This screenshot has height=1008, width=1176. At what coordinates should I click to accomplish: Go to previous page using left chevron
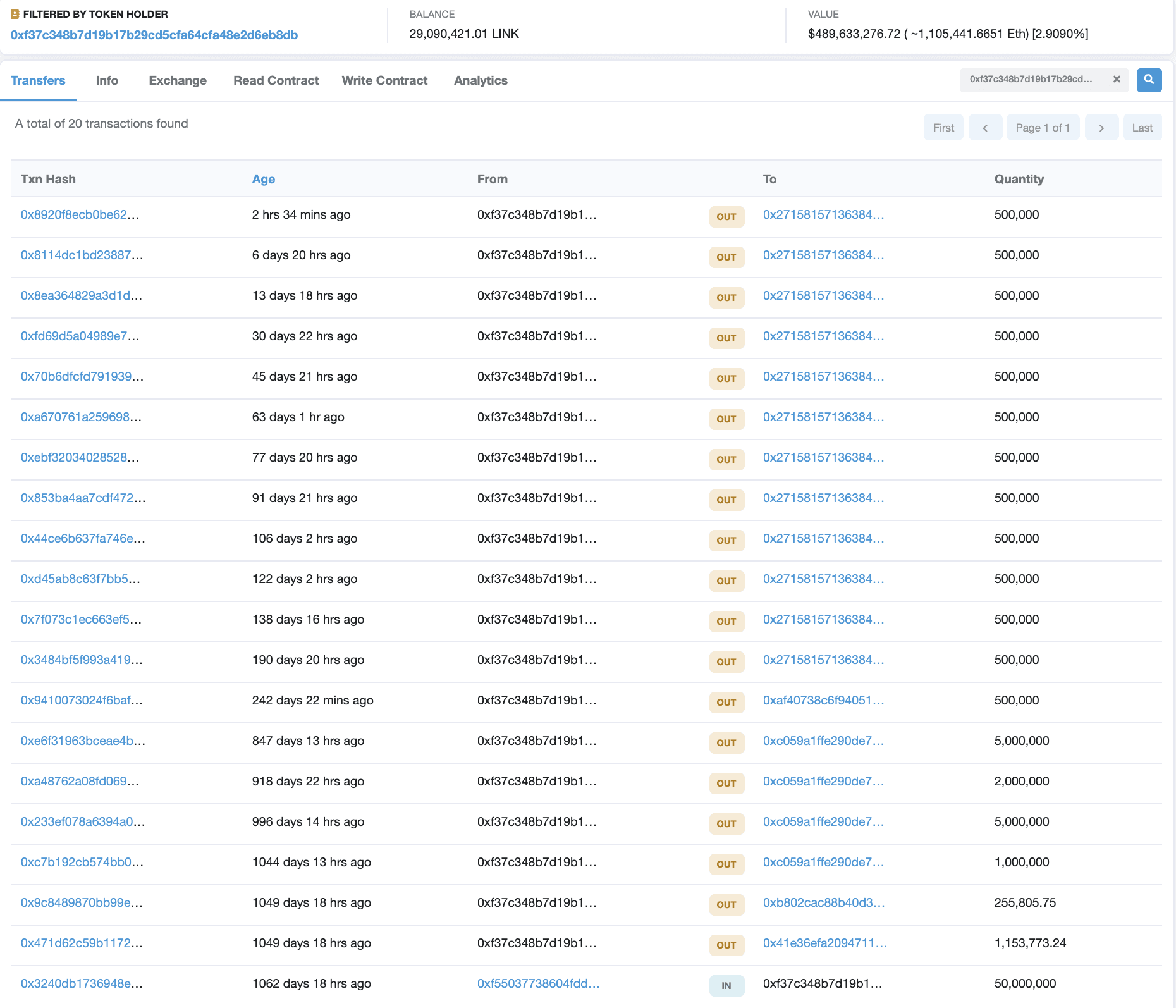pyautogui.click(x=985, y=128)
